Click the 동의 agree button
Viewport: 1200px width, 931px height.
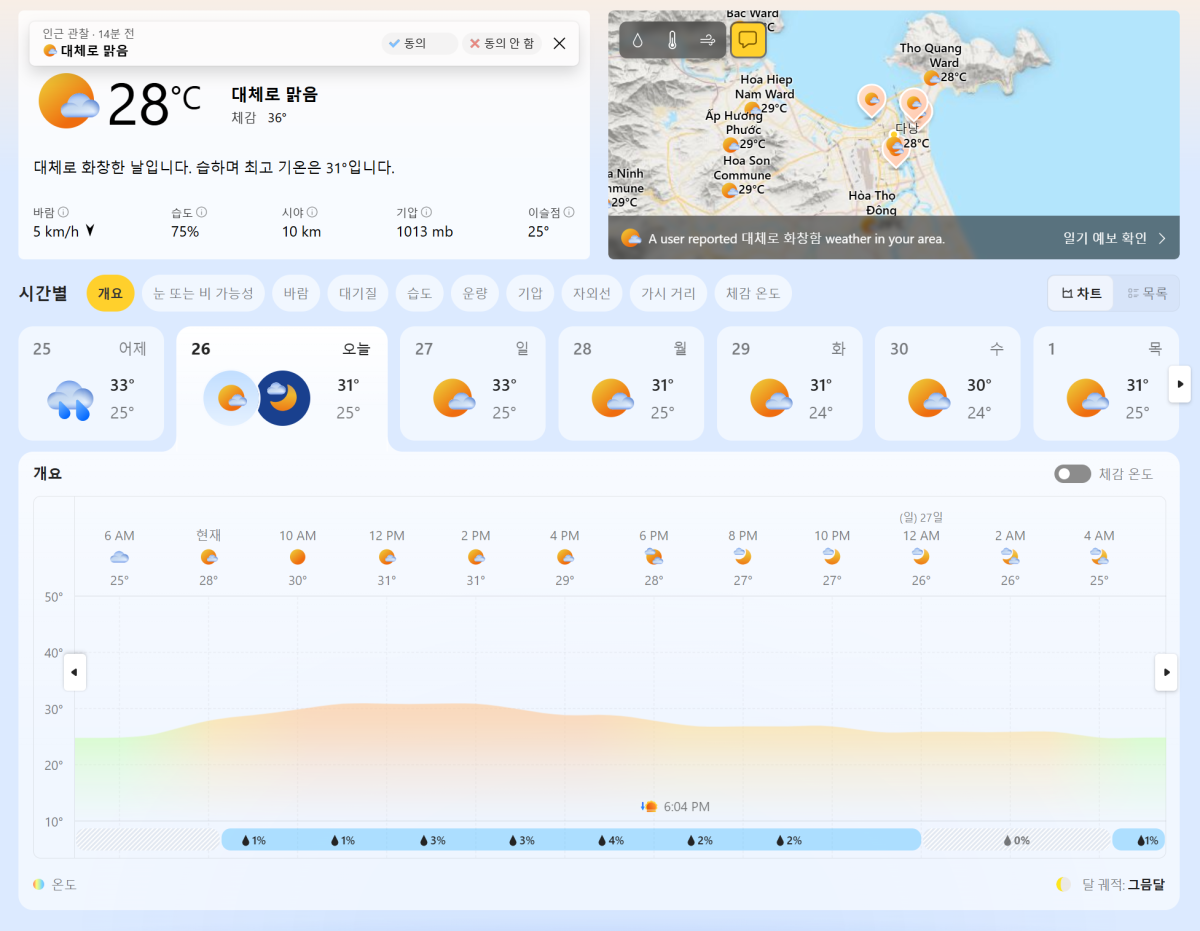click(x=408, y=44)
